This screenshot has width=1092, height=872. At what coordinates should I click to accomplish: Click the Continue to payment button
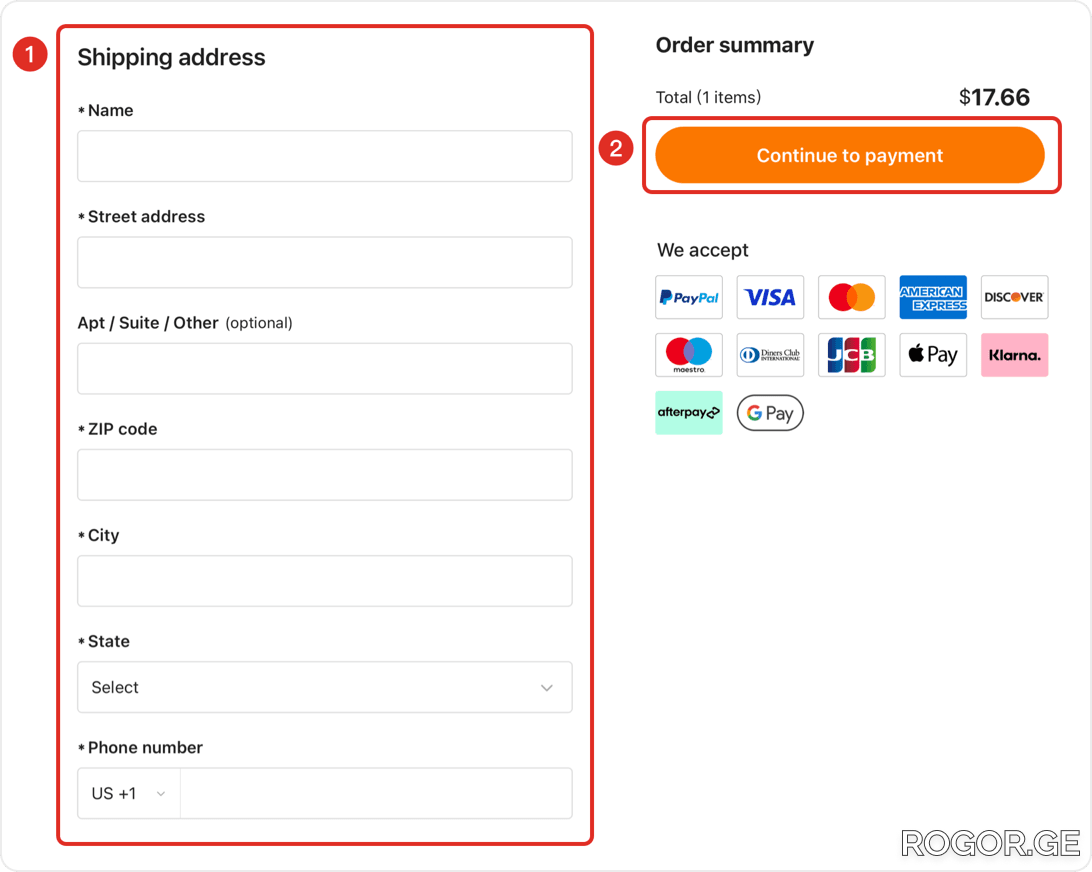[x=850, y=155]
